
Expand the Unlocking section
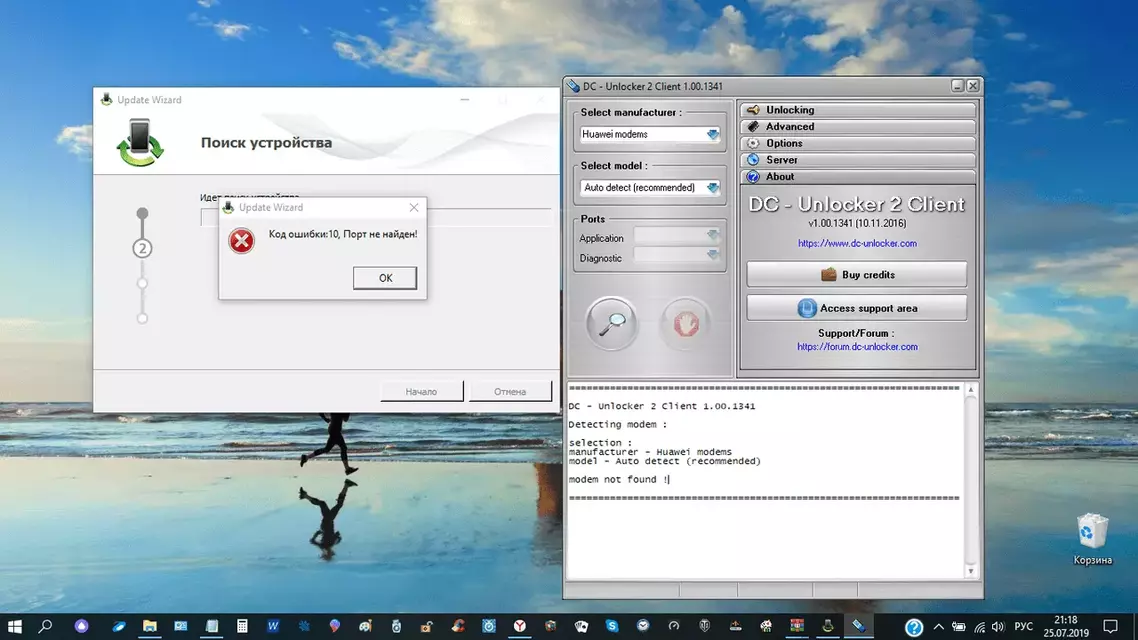pos(858,110)
